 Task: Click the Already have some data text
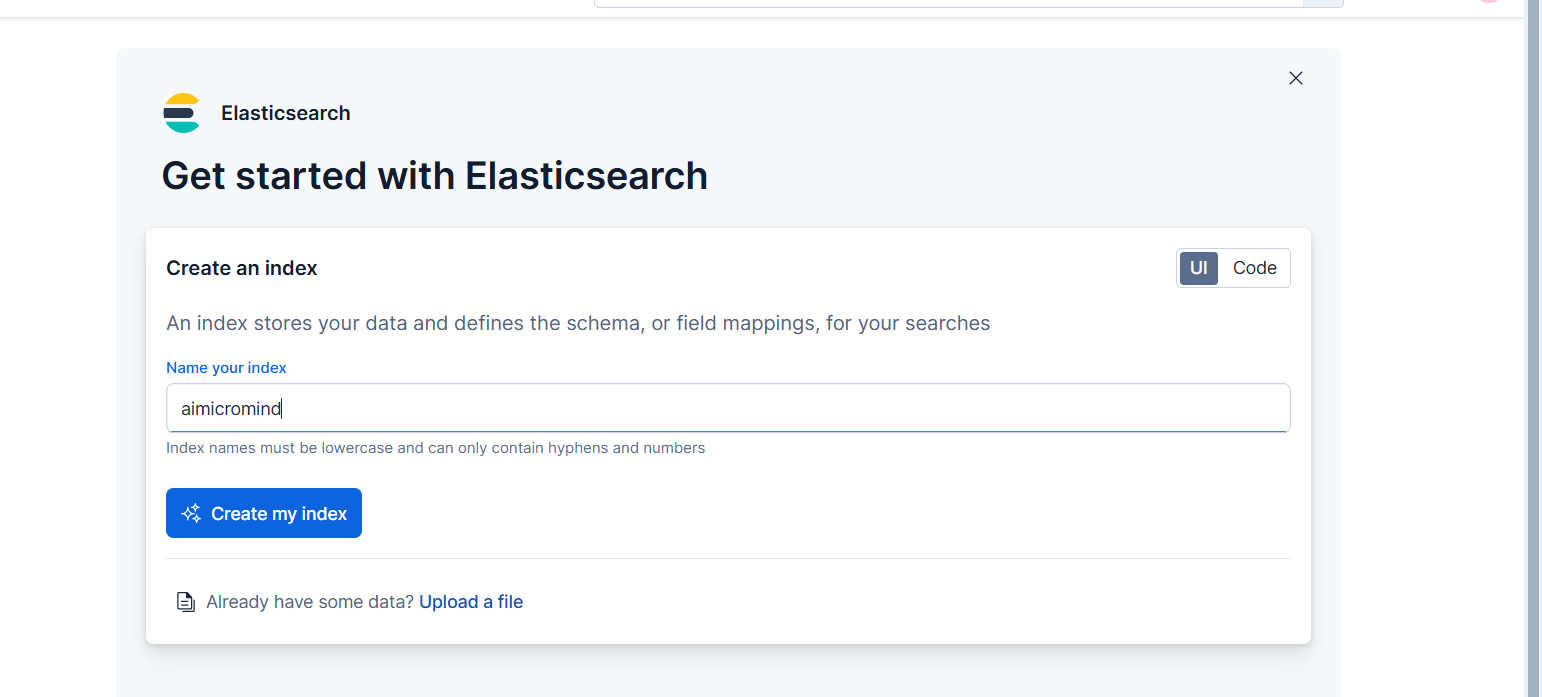click(310, 601)
